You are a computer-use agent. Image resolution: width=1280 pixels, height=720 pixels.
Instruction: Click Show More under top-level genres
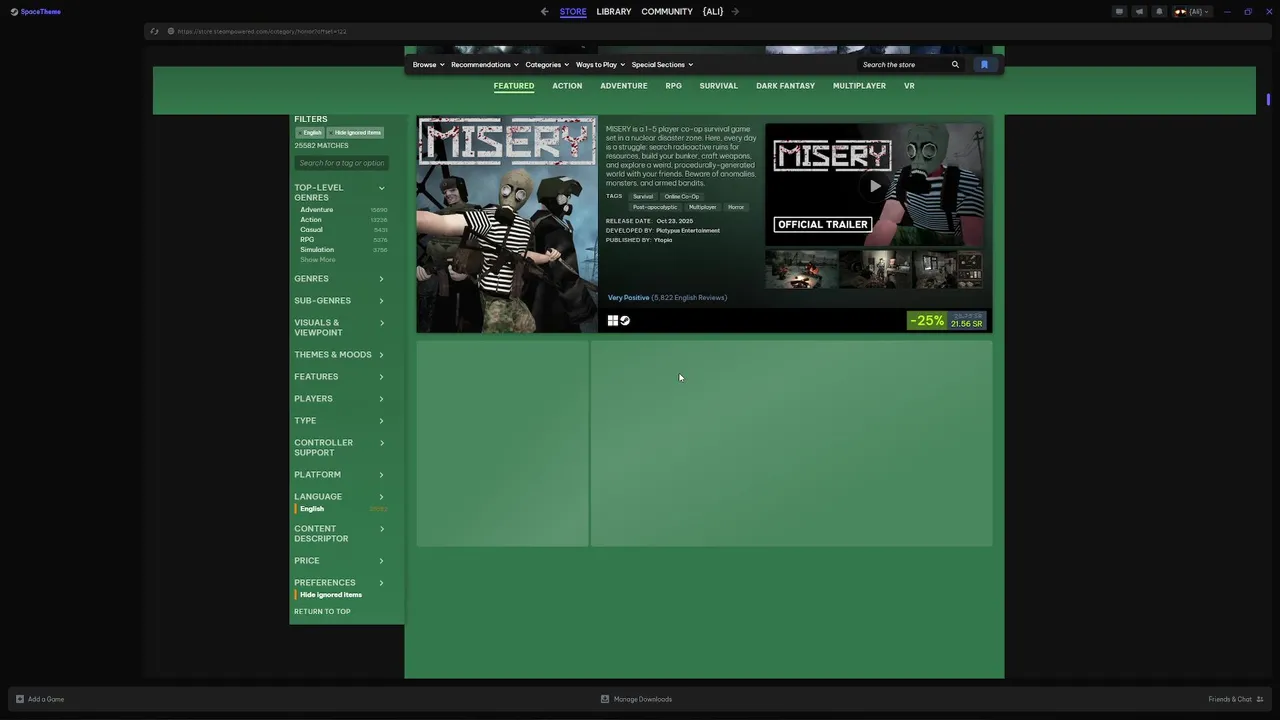pyautogui.click(x=318, y=260)
